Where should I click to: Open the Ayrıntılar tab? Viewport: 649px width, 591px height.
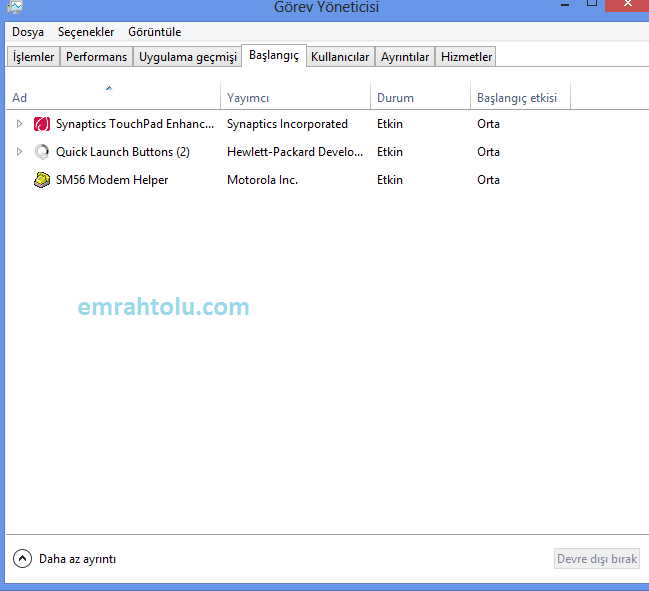(x=405, y=57)
